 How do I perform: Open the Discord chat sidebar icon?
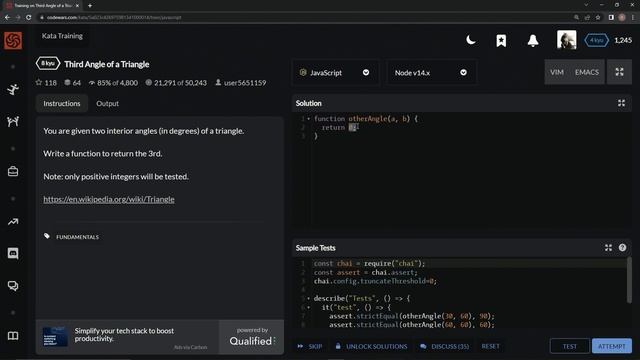(x=13, y=253)
